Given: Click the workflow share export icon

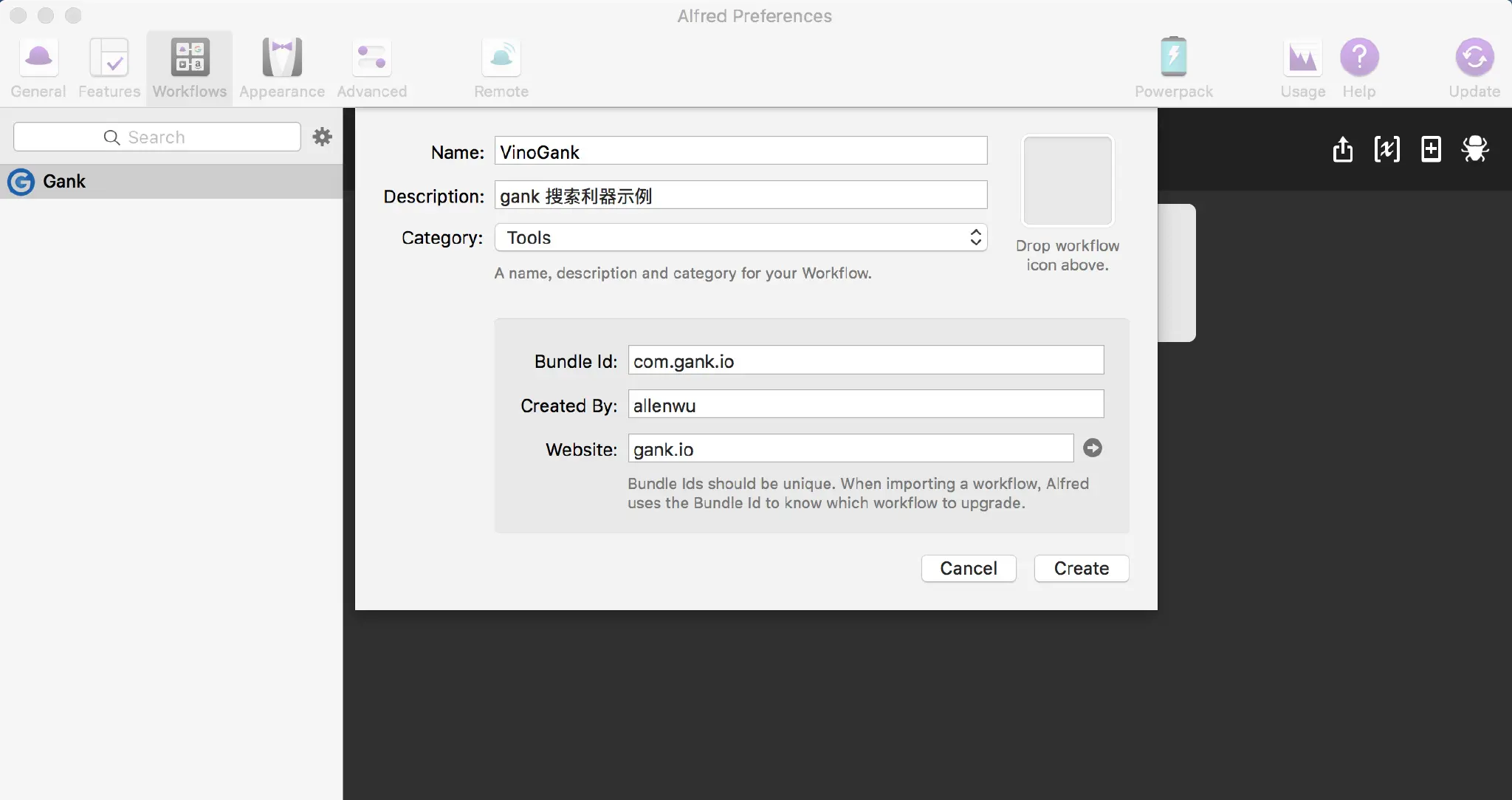Looking at the screenshot, I should tap(1343, 149).
